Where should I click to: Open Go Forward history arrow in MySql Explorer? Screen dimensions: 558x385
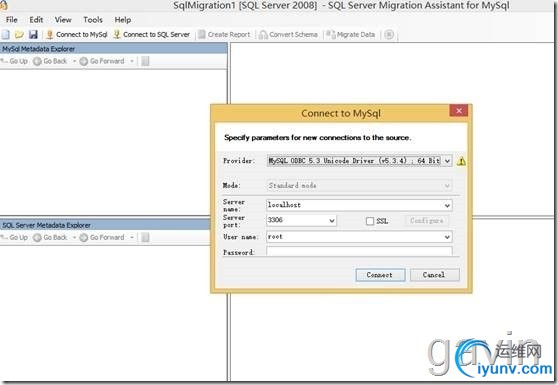click(x=132, y=61)
